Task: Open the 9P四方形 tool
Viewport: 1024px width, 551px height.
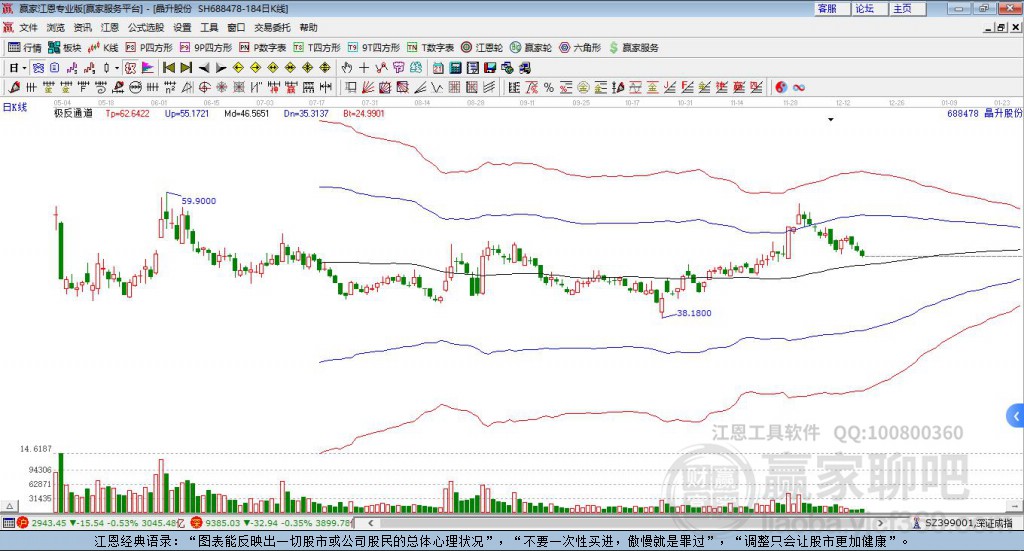Action: [206, 48]
